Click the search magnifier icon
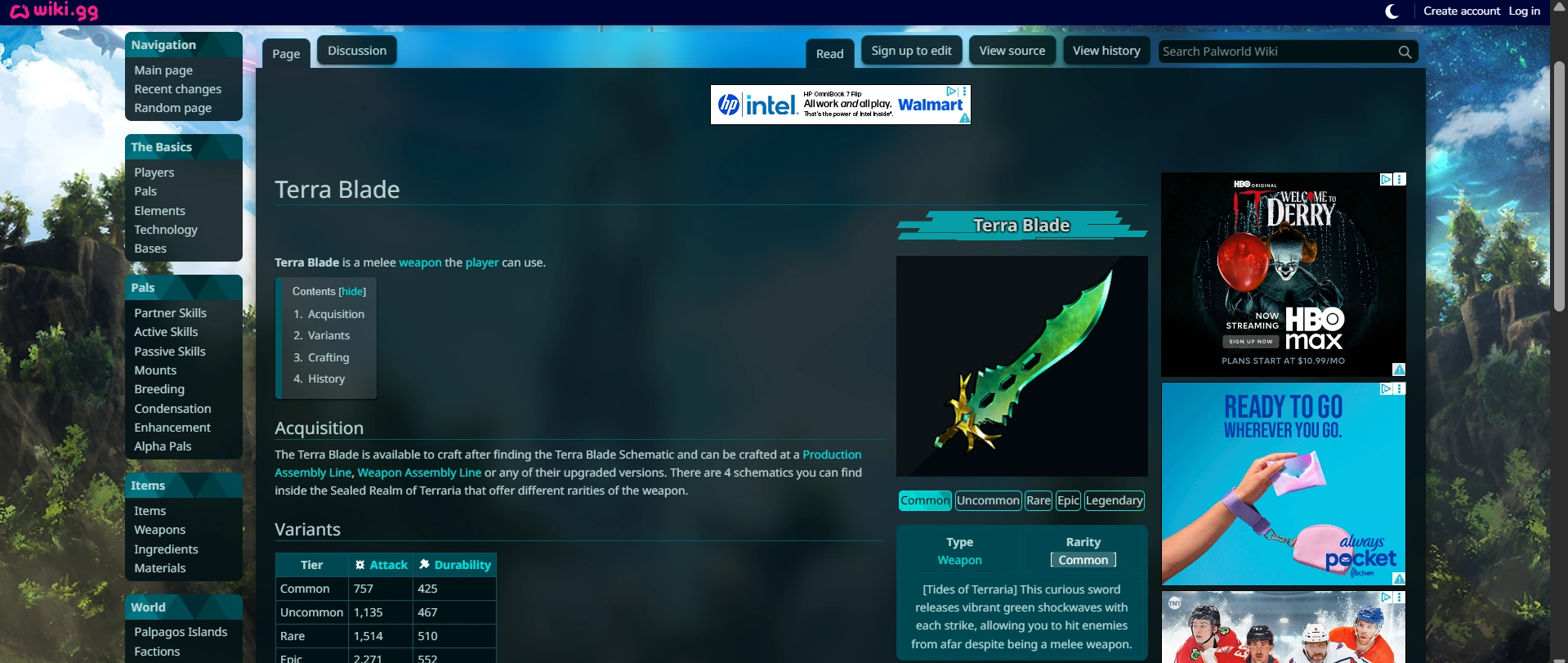This screenshot has height=663, width=1568. [1405, 52]
